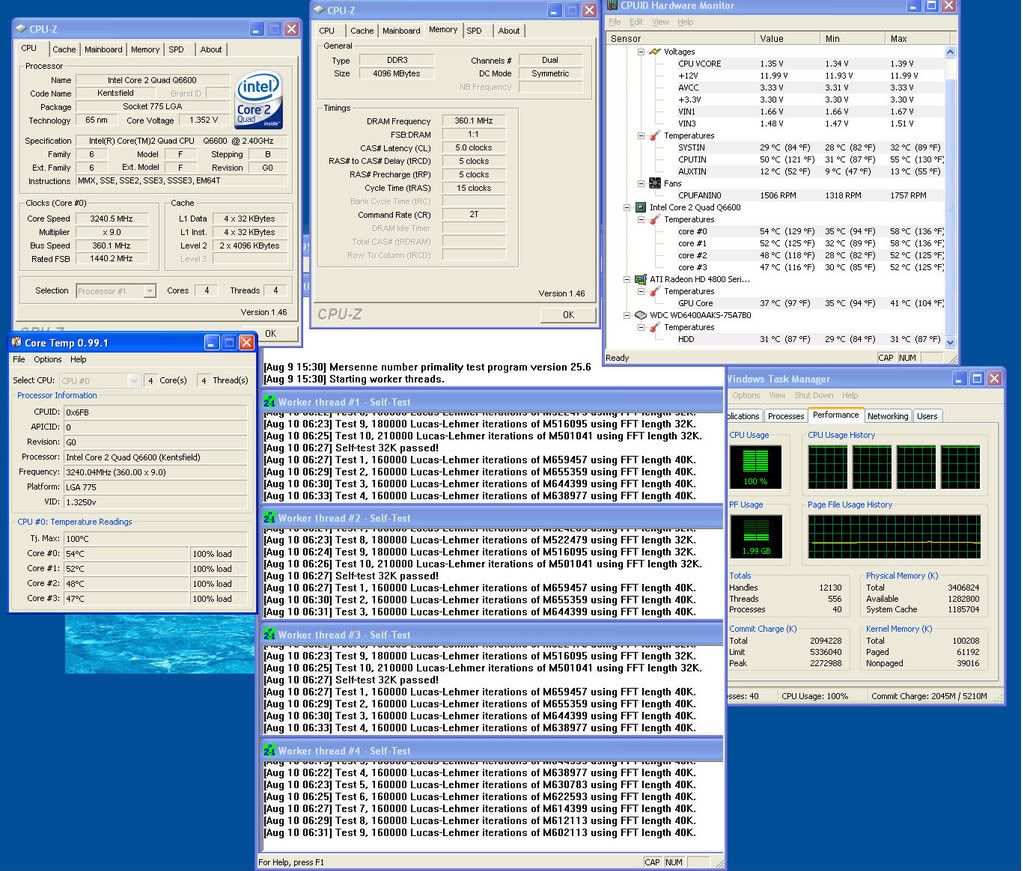Collapse the Temperatures node containing HDD
Image resolution: width=1023 pixels, height=871 pixels.
(641, 328)
